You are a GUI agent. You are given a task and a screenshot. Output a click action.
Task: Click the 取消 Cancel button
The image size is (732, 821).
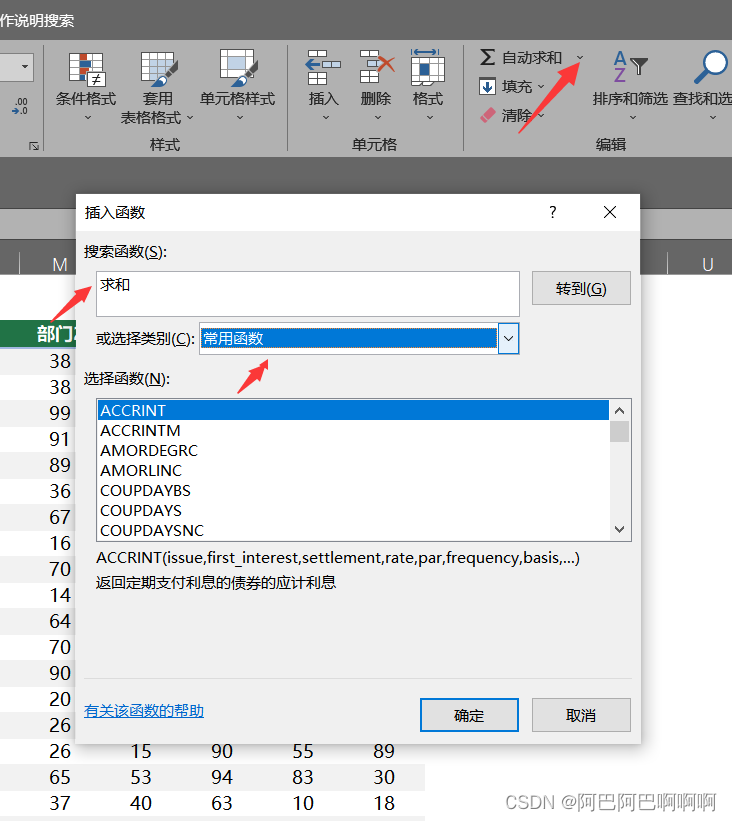[x=581, y=715]
